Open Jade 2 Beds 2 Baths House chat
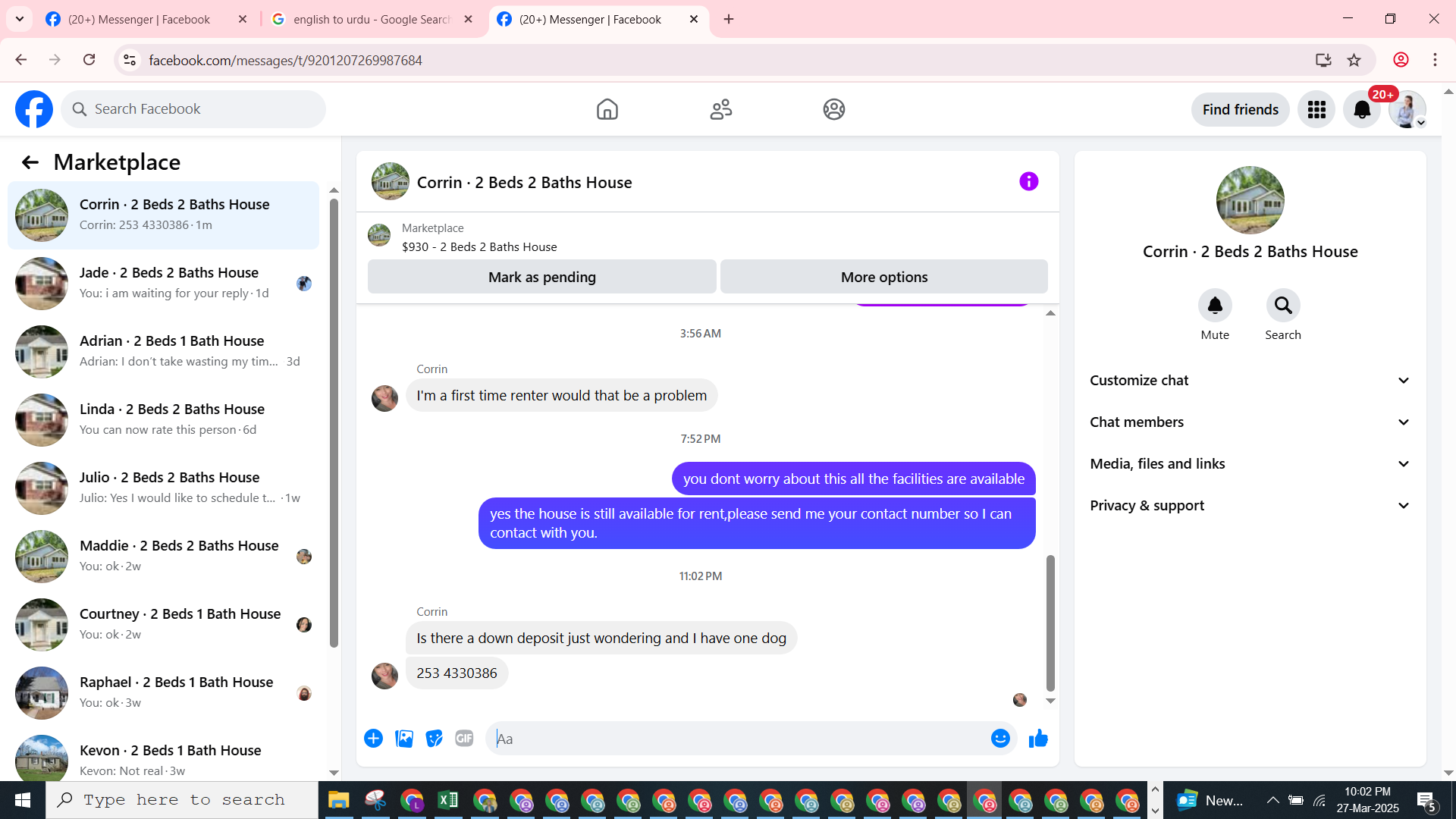The height and width of the screenshot is (819, 1456). point(163,283)
